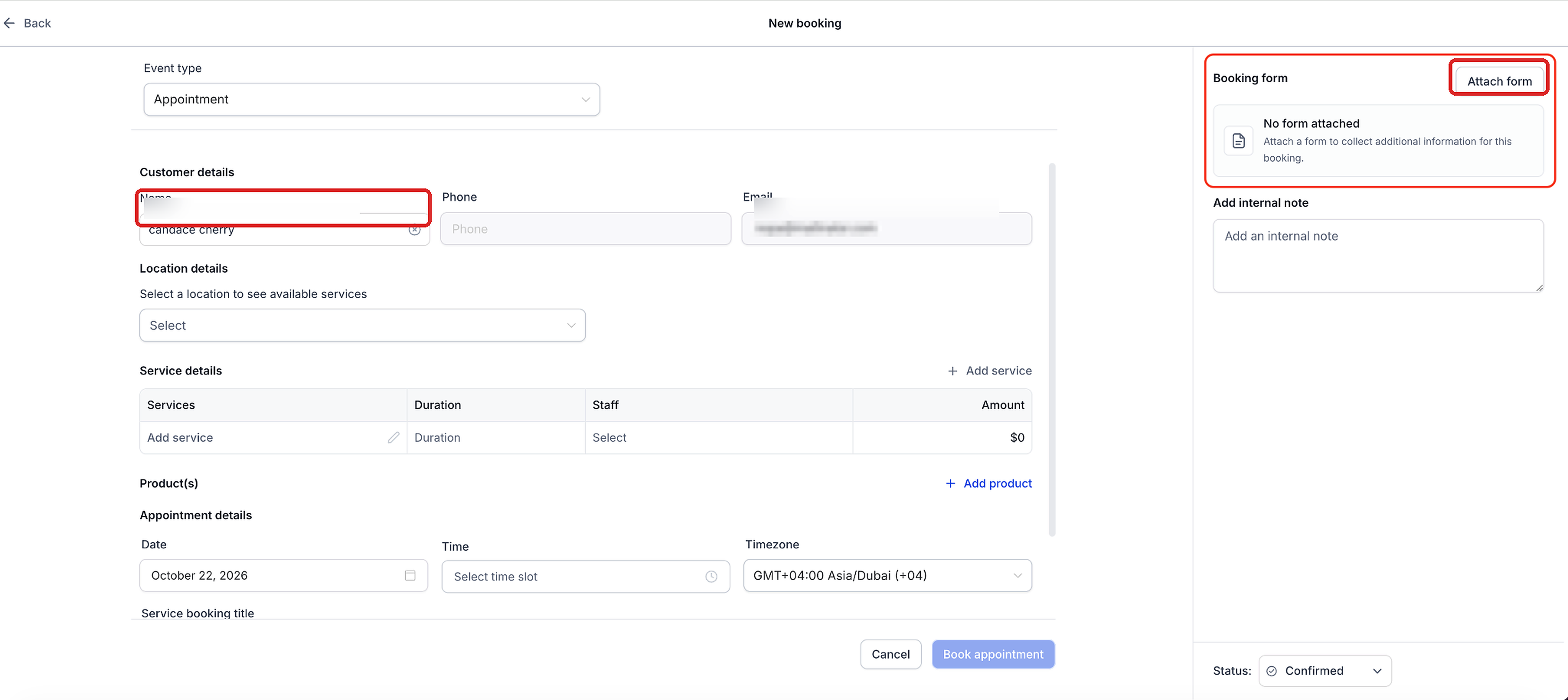Click the No form attached heading
Viewport: 1568px width, 700px height.
[1311, 124]
